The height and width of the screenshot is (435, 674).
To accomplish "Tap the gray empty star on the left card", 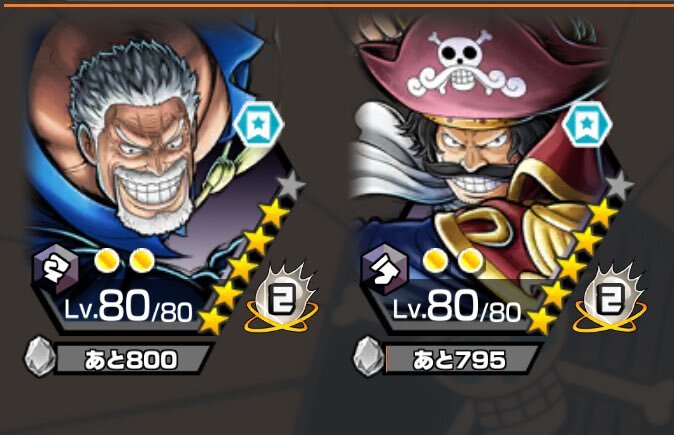I will (291, 184).
